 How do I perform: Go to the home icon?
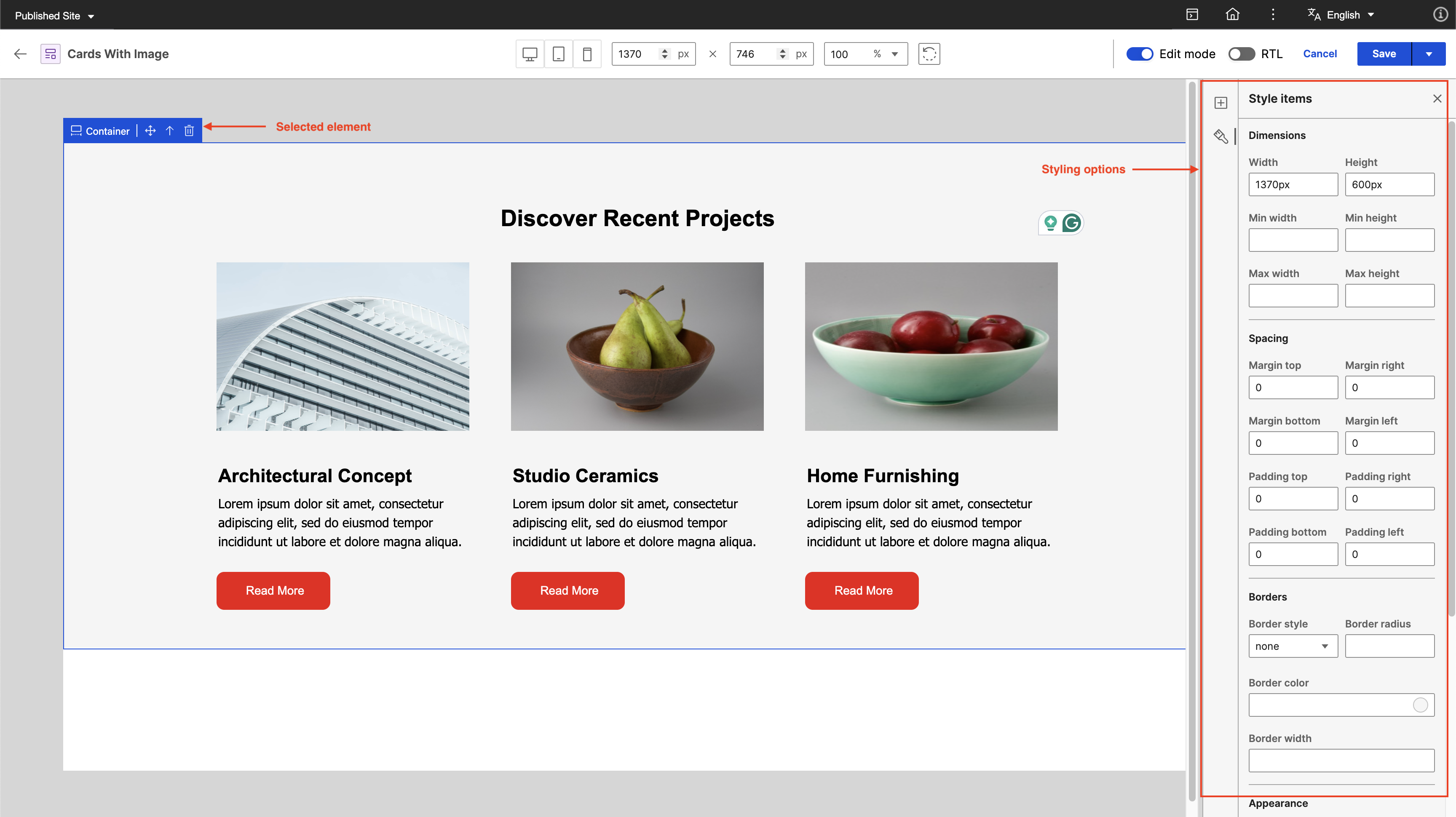(1232, 15)
